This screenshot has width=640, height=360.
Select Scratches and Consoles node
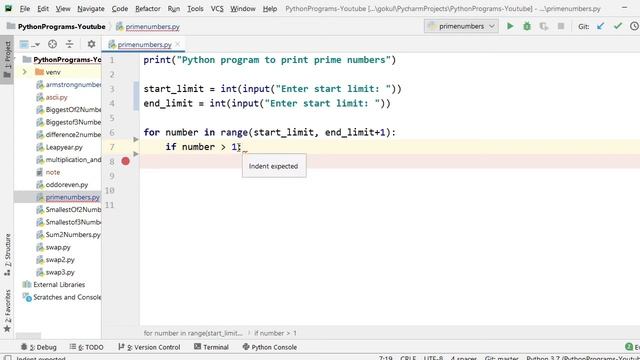point(67,297)
